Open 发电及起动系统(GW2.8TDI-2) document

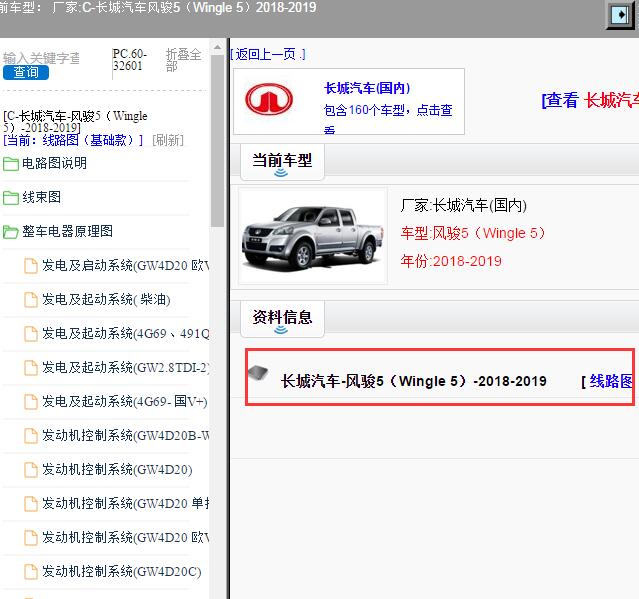(126, 368)
